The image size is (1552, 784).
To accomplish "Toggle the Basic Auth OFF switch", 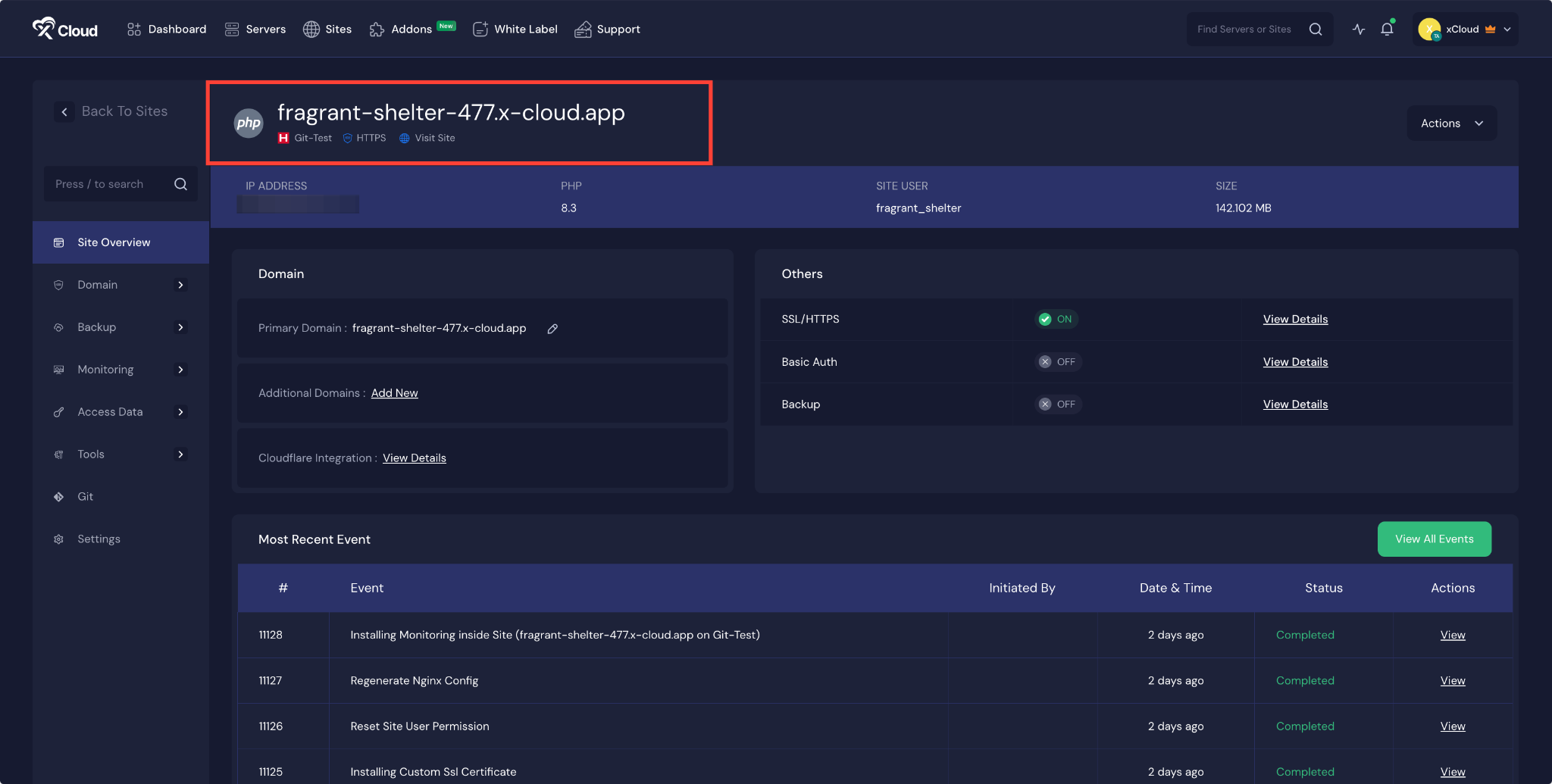I will click(x=1058, y=362).
